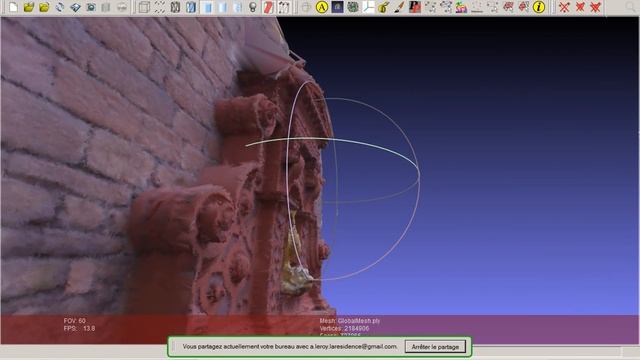Click the rainbow-colored toolbar icon
The image size is (640, 360).
[x=461, y=7]
